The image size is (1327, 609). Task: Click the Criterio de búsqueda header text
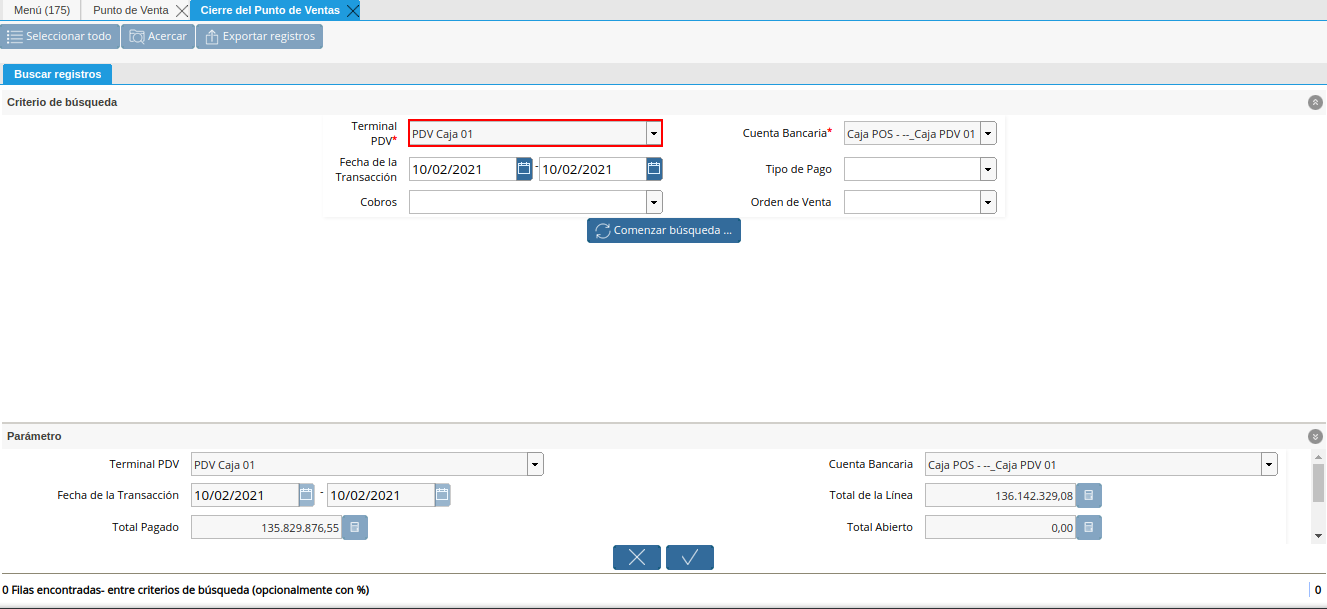(x=62, y=102)
